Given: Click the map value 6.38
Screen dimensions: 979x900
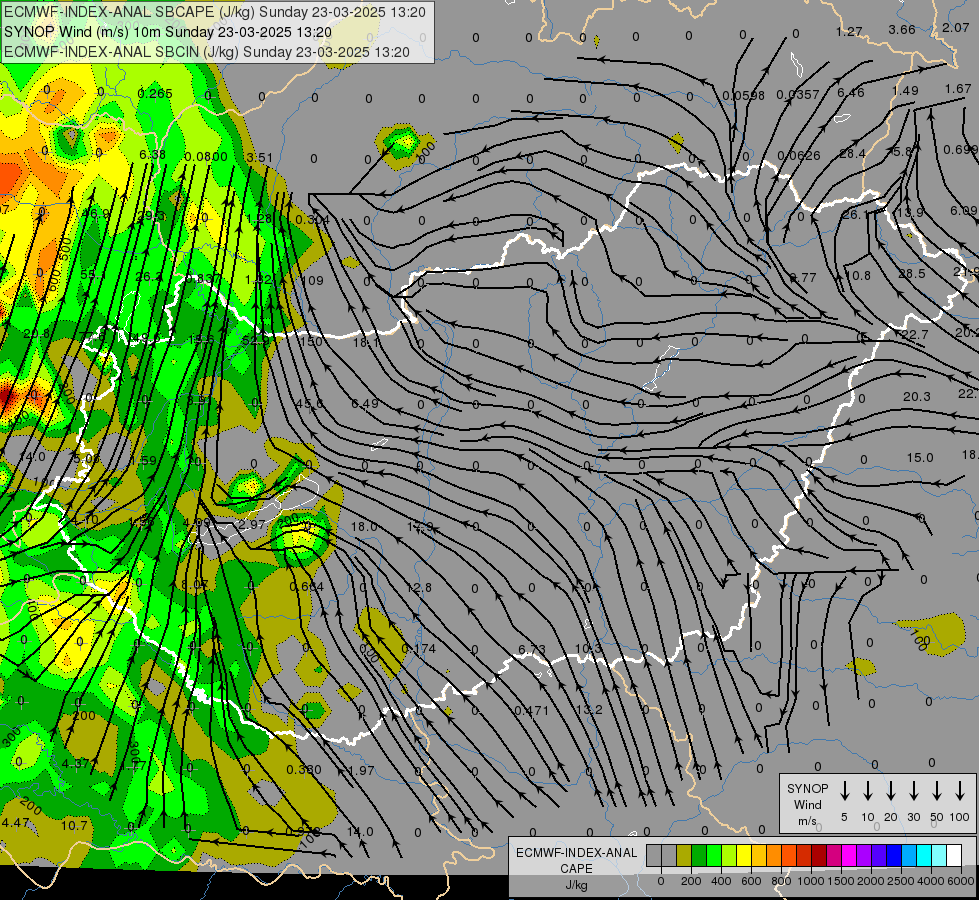Looking at the screenshot, I should 152,154.
